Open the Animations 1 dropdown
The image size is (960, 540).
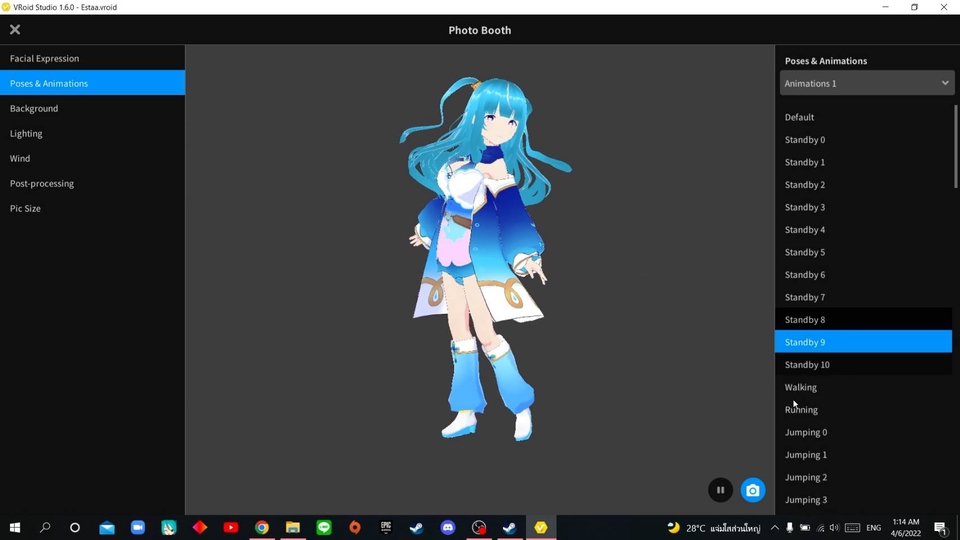point(866,83)
